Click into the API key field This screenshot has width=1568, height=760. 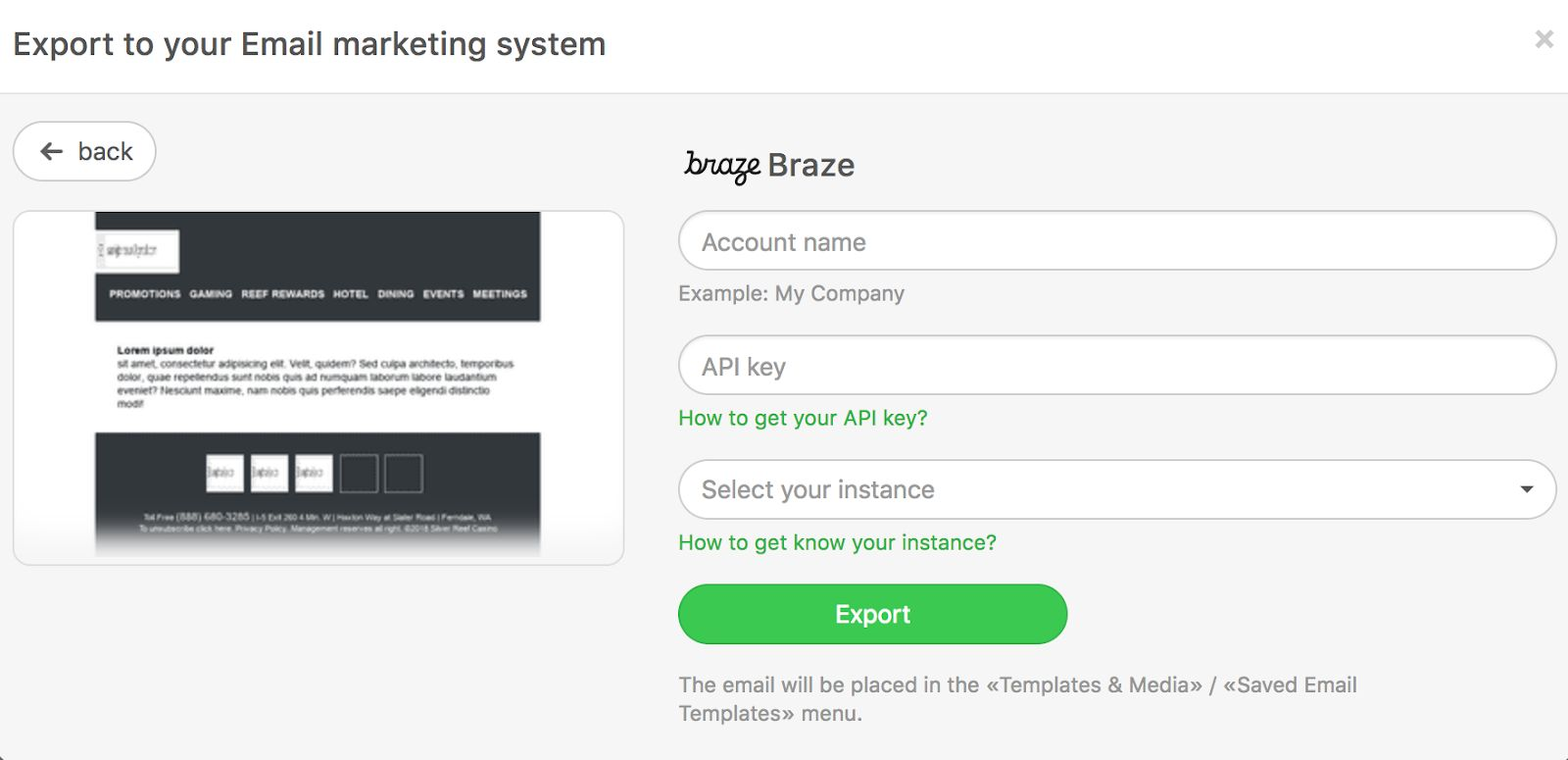1117,366
